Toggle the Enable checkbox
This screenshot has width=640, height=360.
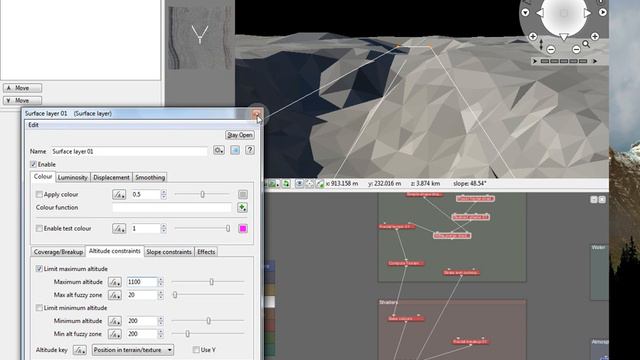33,164
